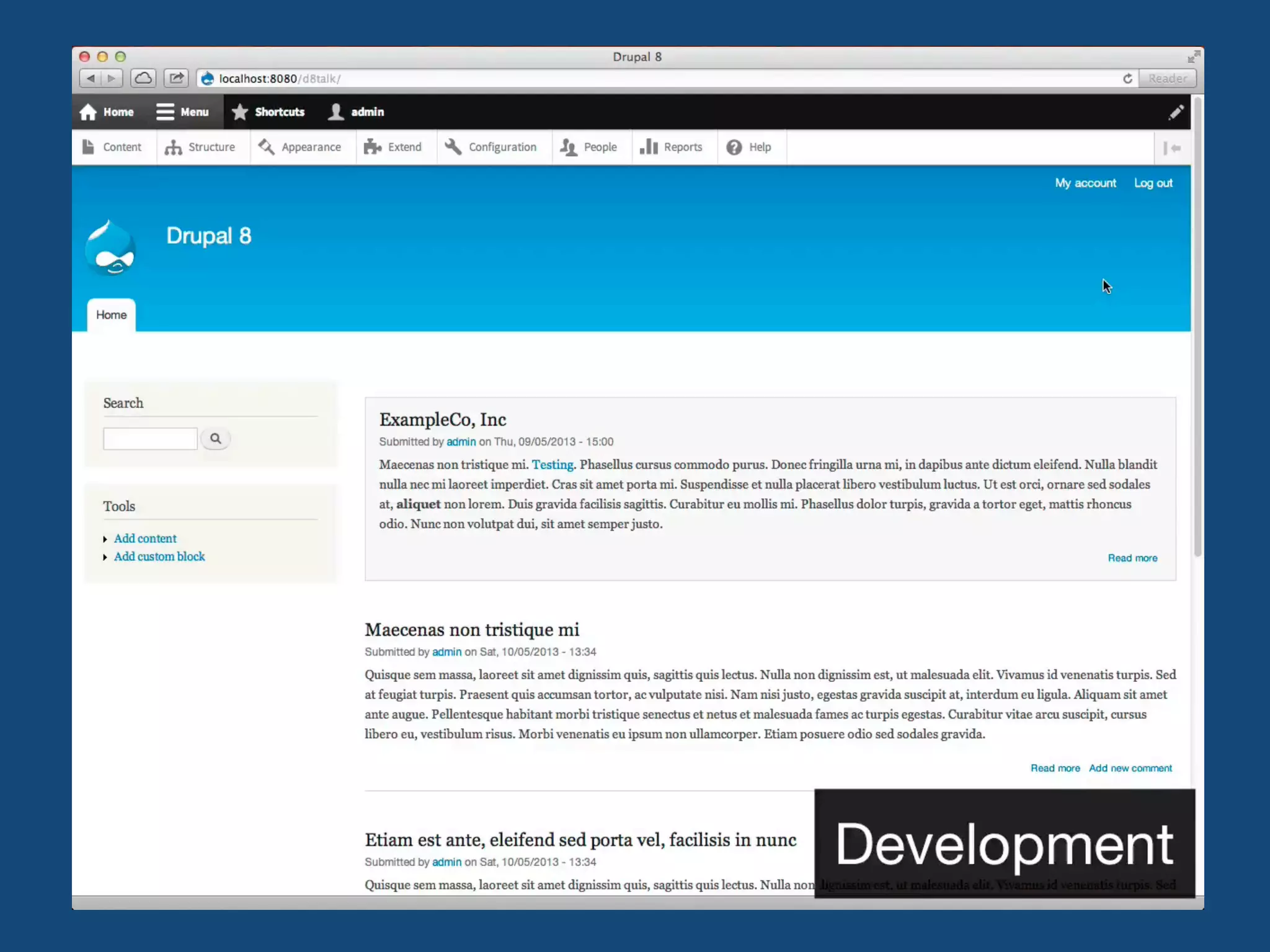Switch toolbar to vertical orientation

click(x=1171, y=148)
